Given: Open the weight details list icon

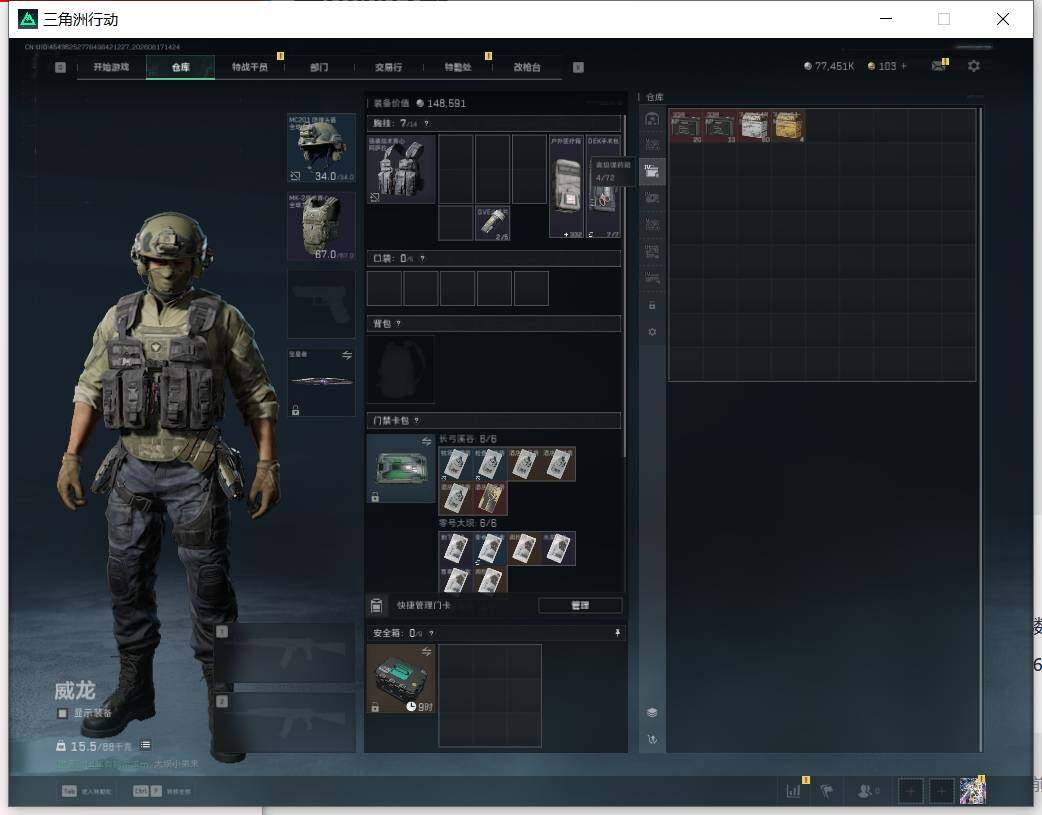Looking at the screenshot, I should tap(146, 745).
